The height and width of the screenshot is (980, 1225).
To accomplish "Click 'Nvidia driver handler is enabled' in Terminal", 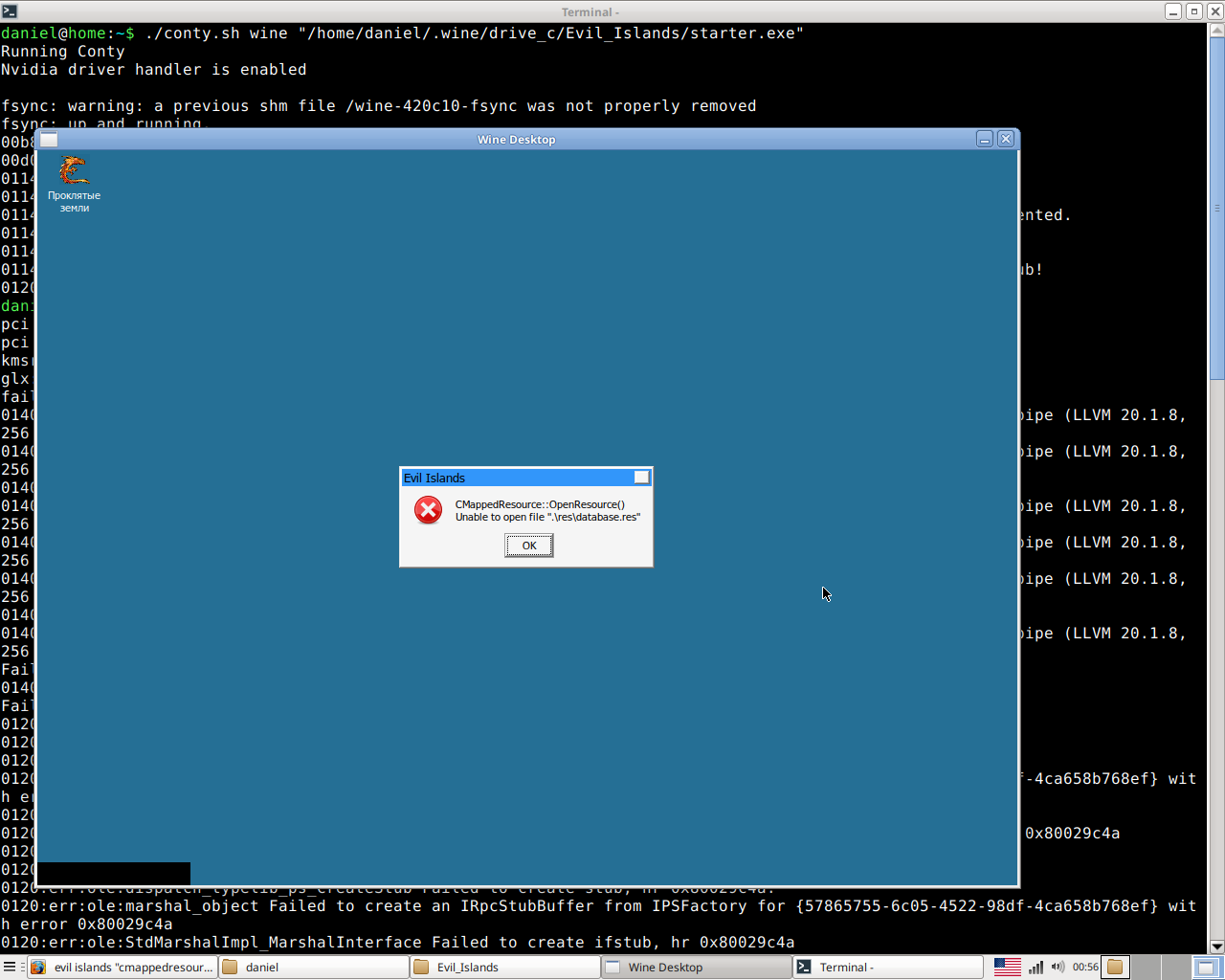I will pyautogui.click(x=154, y=70).
